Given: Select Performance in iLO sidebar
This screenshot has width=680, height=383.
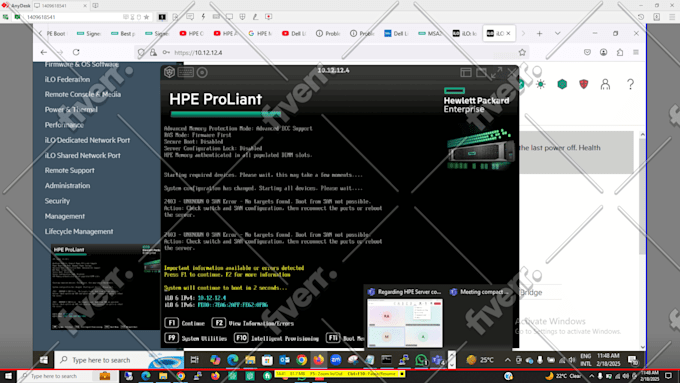Looking at the screenshot, I should click(x=64, y=125).
